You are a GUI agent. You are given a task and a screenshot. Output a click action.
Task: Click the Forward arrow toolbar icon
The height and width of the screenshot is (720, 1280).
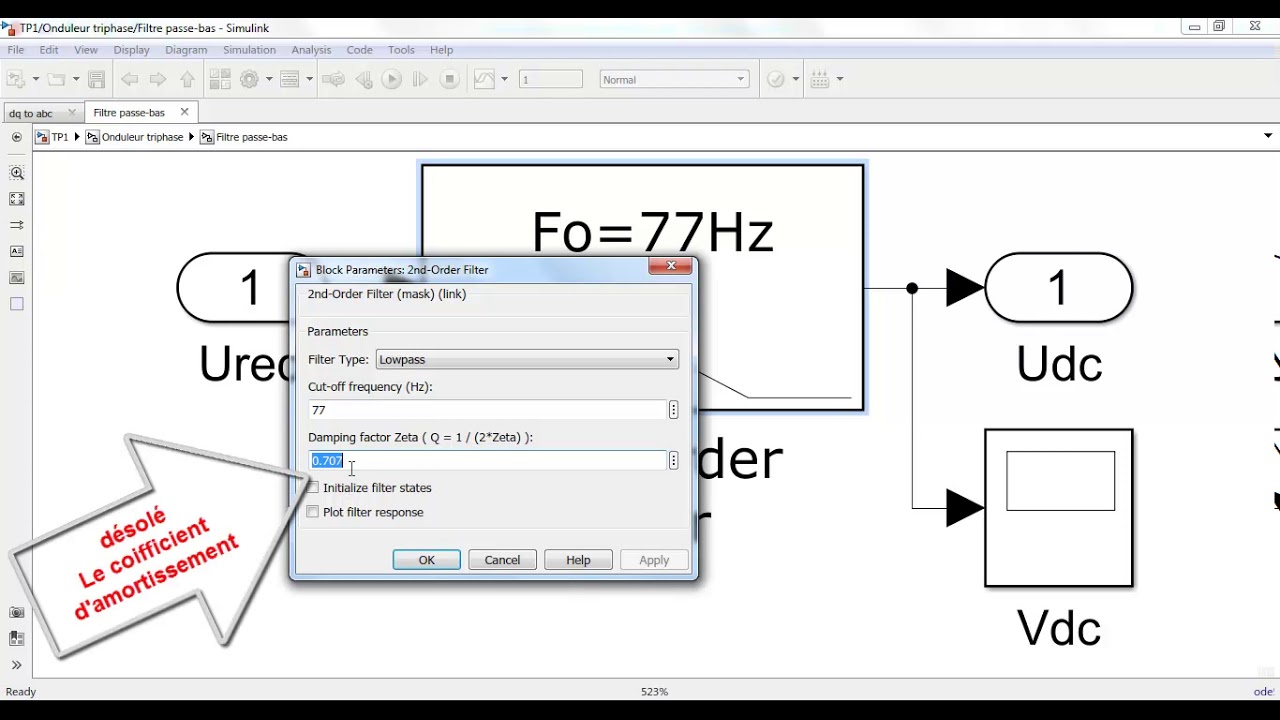click(158, 79)
